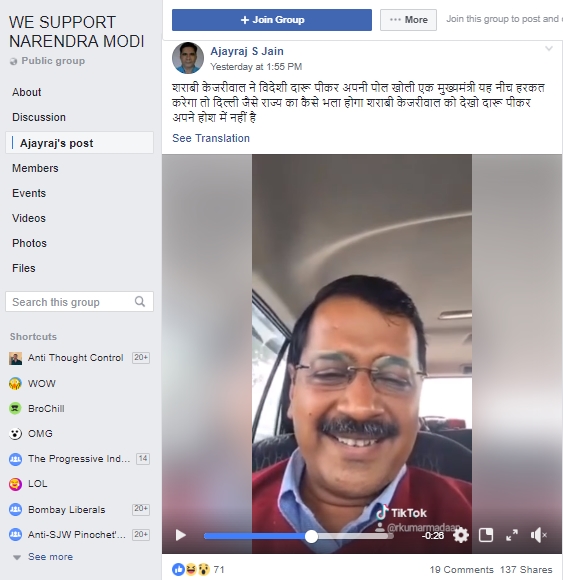This screenshot has width=563, height=580.
Task: Click See Translation link
Action: click(x=211, y=138)
